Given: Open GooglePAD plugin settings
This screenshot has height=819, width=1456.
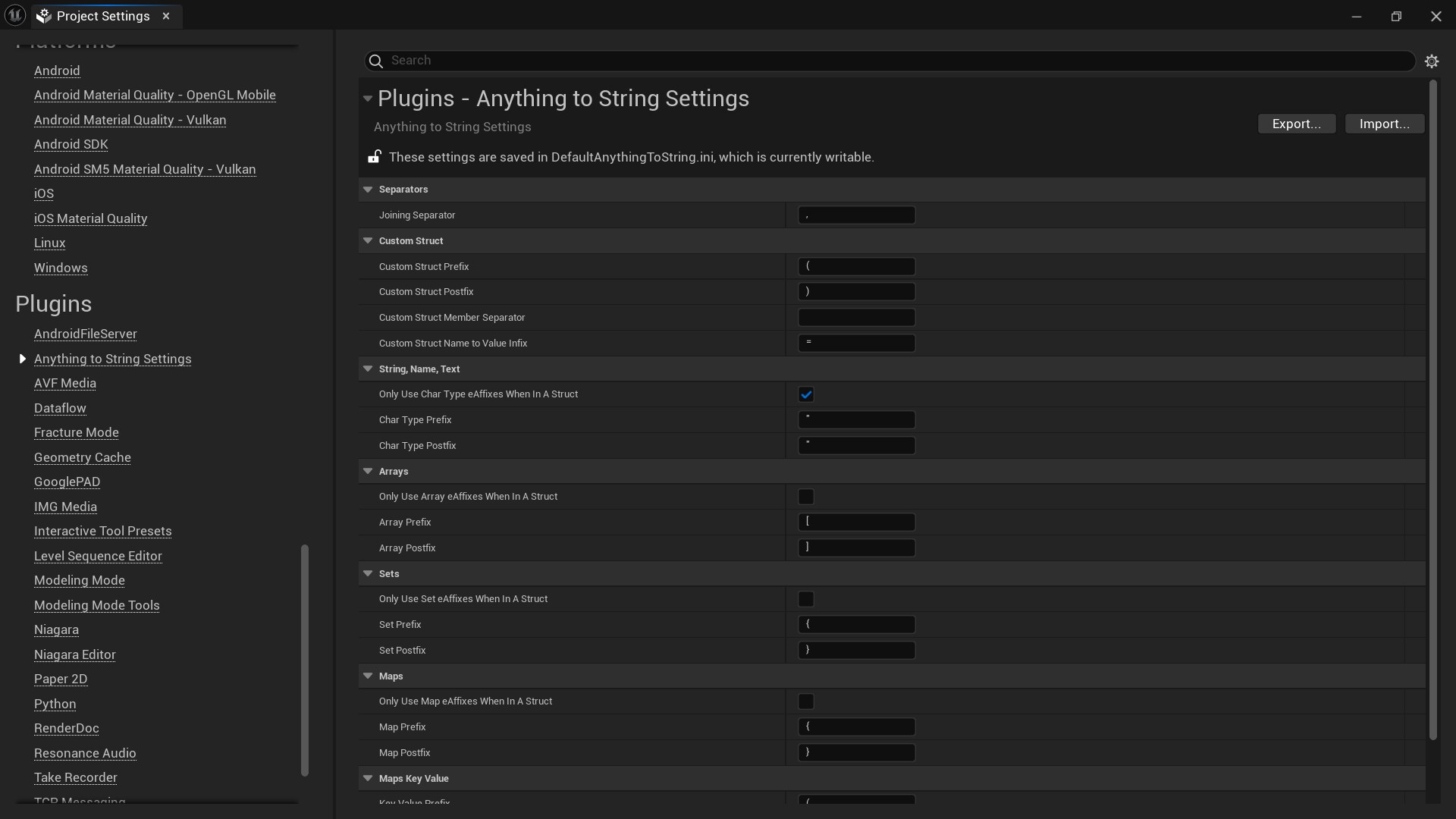Looking at the screenshot, I should tap(67, 482).
